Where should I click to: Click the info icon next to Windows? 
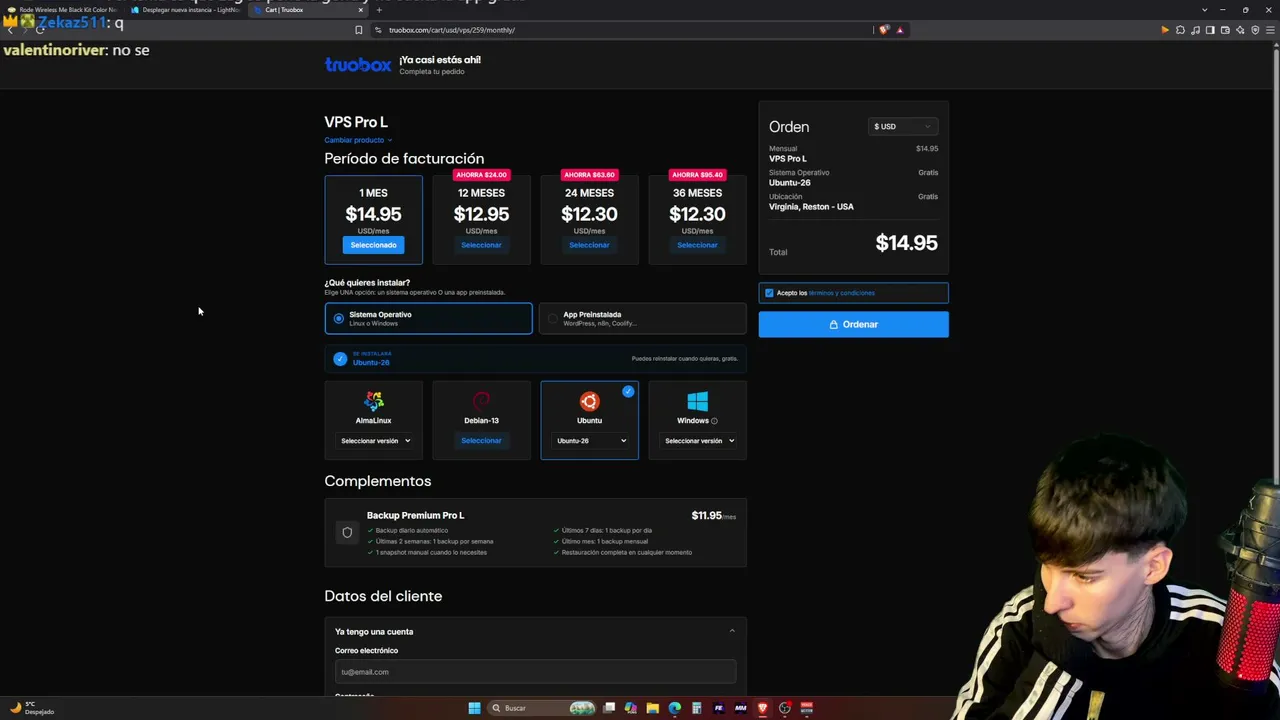point(714,421)
